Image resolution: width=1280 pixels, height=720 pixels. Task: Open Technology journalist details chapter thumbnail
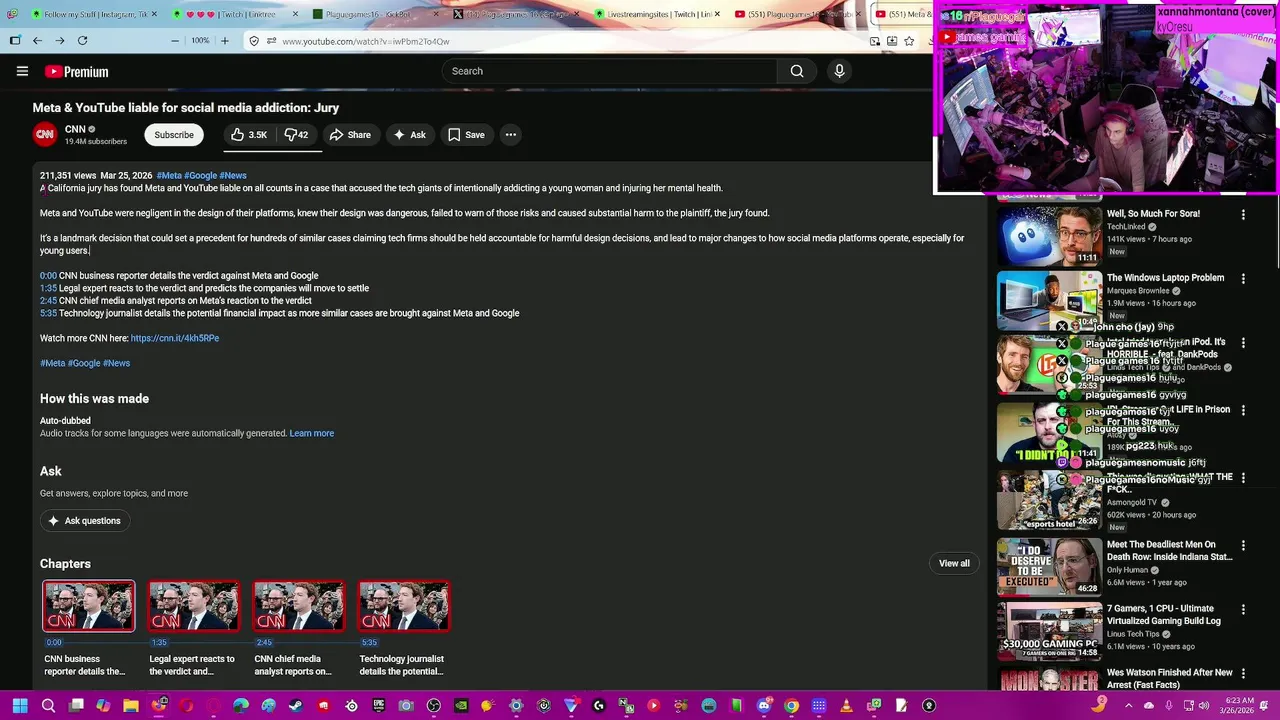click(x=404, y=606)
